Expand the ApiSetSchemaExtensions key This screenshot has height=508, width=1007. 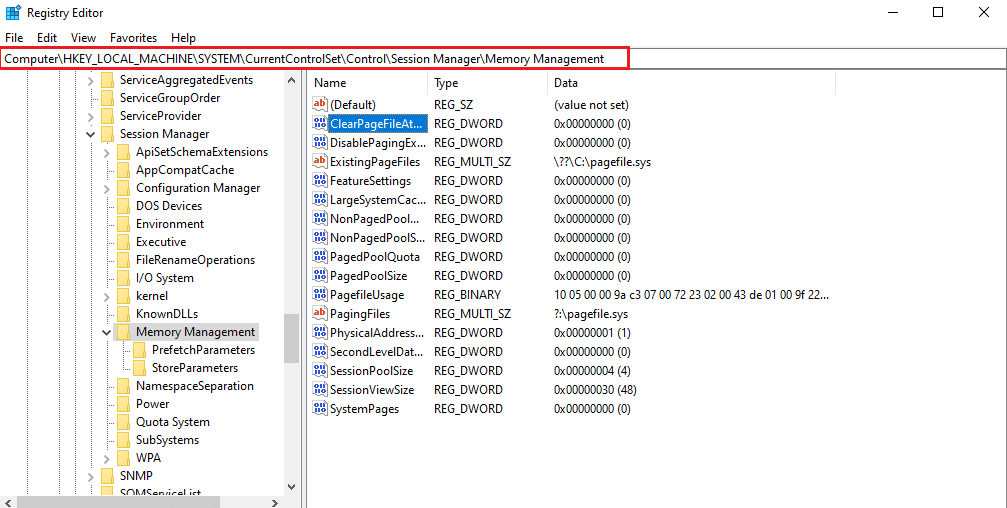[107, 152]
